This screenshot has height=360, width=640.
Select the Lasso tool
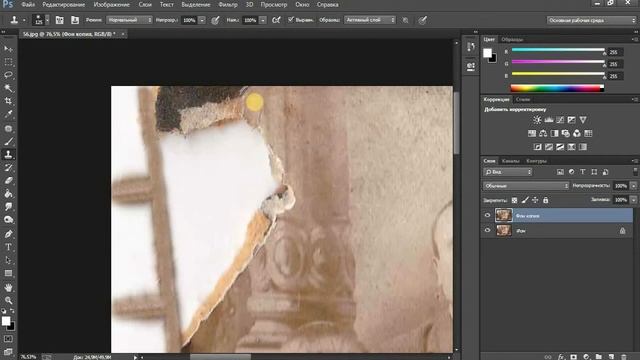tap(8, 75)
